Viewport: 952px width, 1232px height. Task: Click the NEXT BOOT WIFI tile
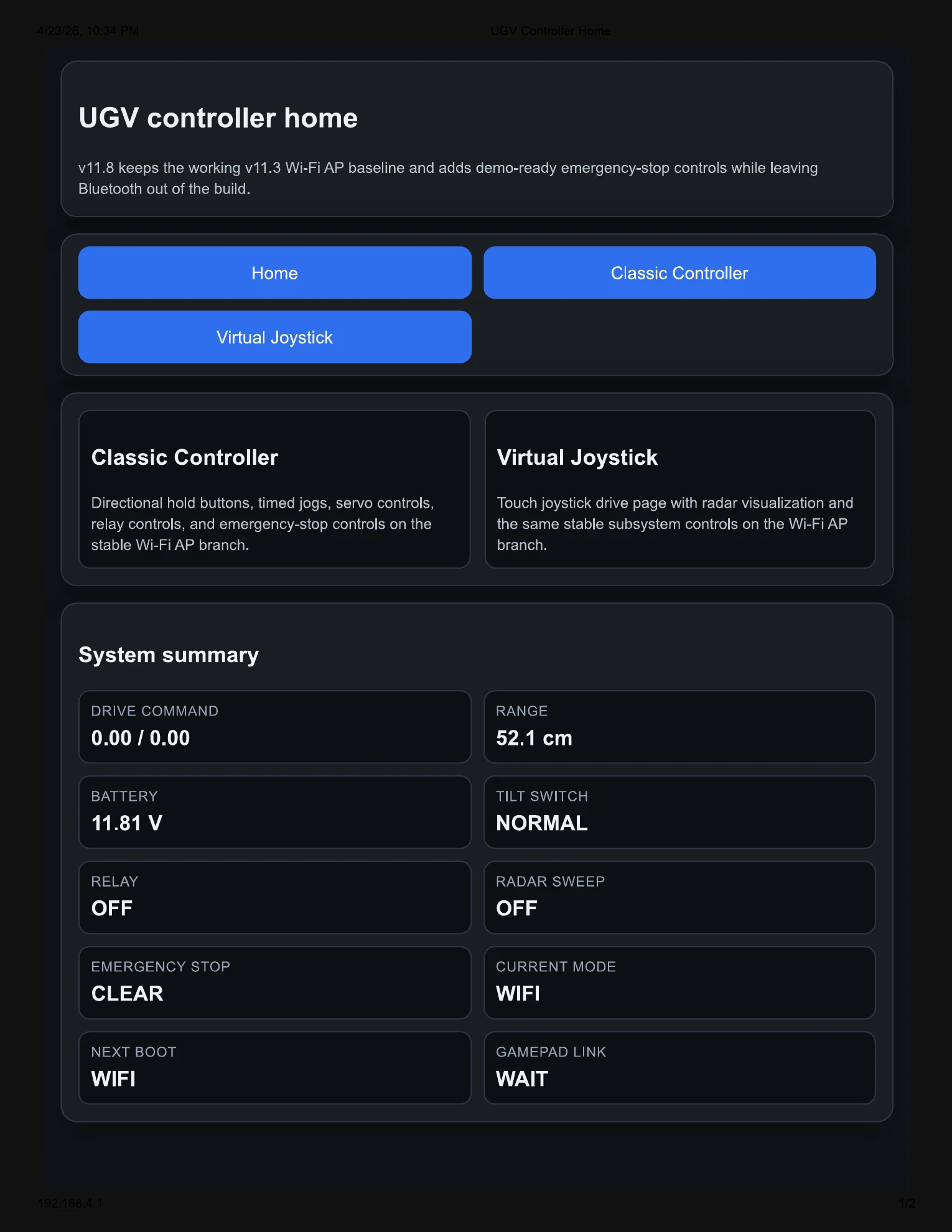pos(274,1068)
